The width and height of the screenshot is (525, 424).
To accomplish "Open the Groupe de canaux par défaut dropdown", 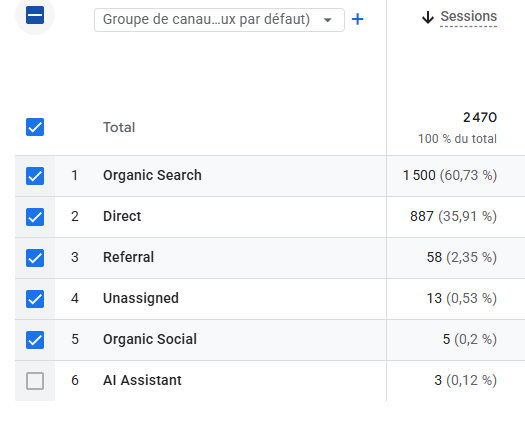I will click(219, 20).
